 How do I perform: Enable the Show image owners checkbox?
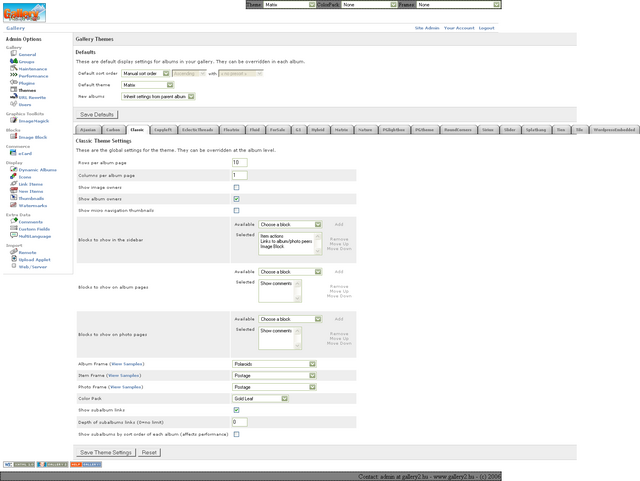tap(236, 187)
